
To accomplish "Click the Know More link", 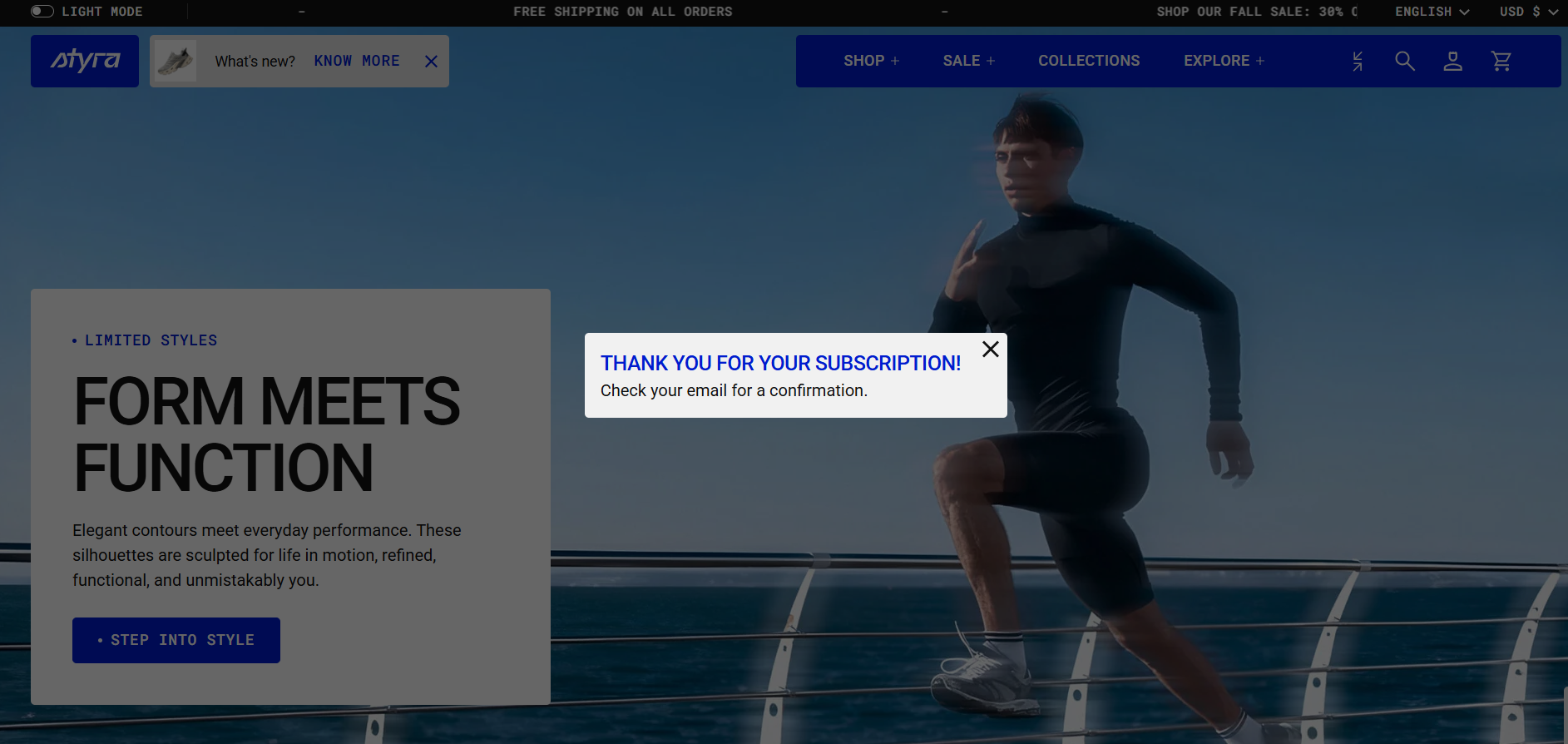I will [357, 61].
